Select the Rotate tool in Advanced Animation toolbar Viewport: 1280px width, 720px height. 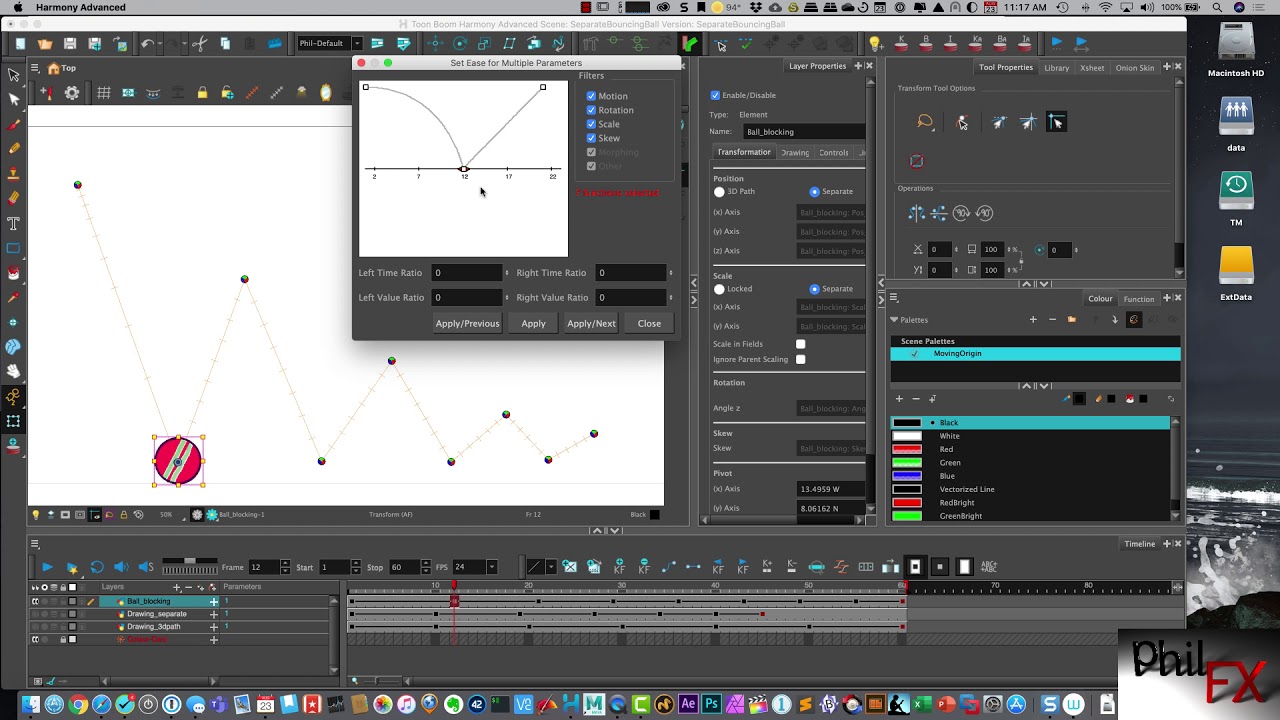pyautogui.click(x=460, y=43)
